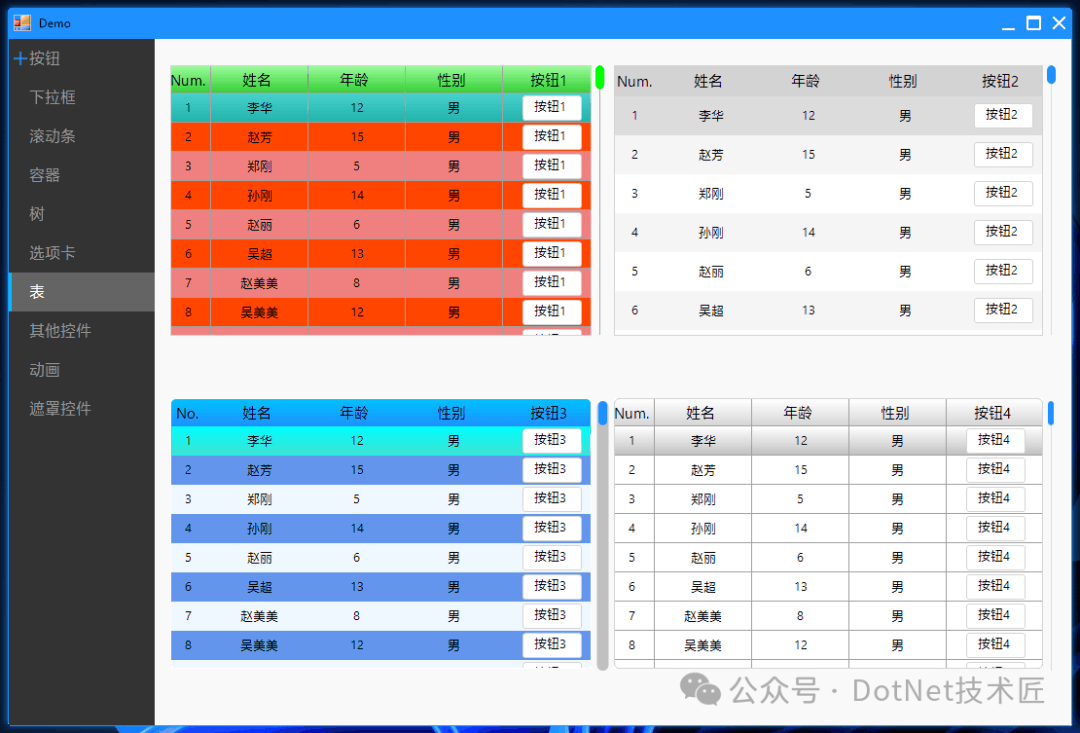
Task: Select 动画 in the sidebar
Action: [45, 370]
